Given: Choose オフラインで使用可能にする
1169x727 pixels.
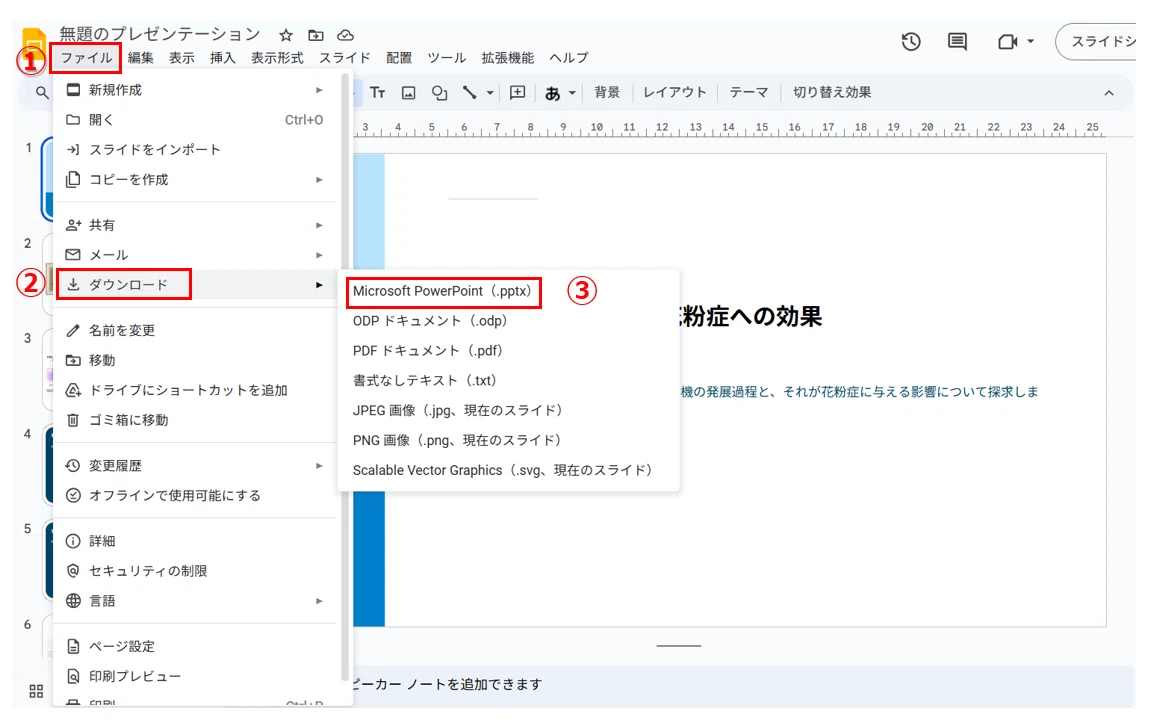Looking at the screenshot, I should tap(197, 495).
